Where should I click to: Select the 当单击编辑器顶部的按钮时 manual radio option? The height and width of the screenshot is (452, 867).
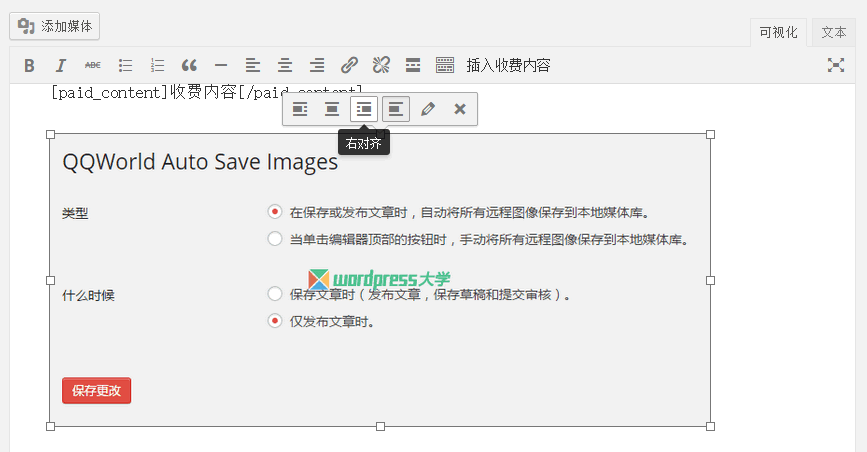pos(275,239)
